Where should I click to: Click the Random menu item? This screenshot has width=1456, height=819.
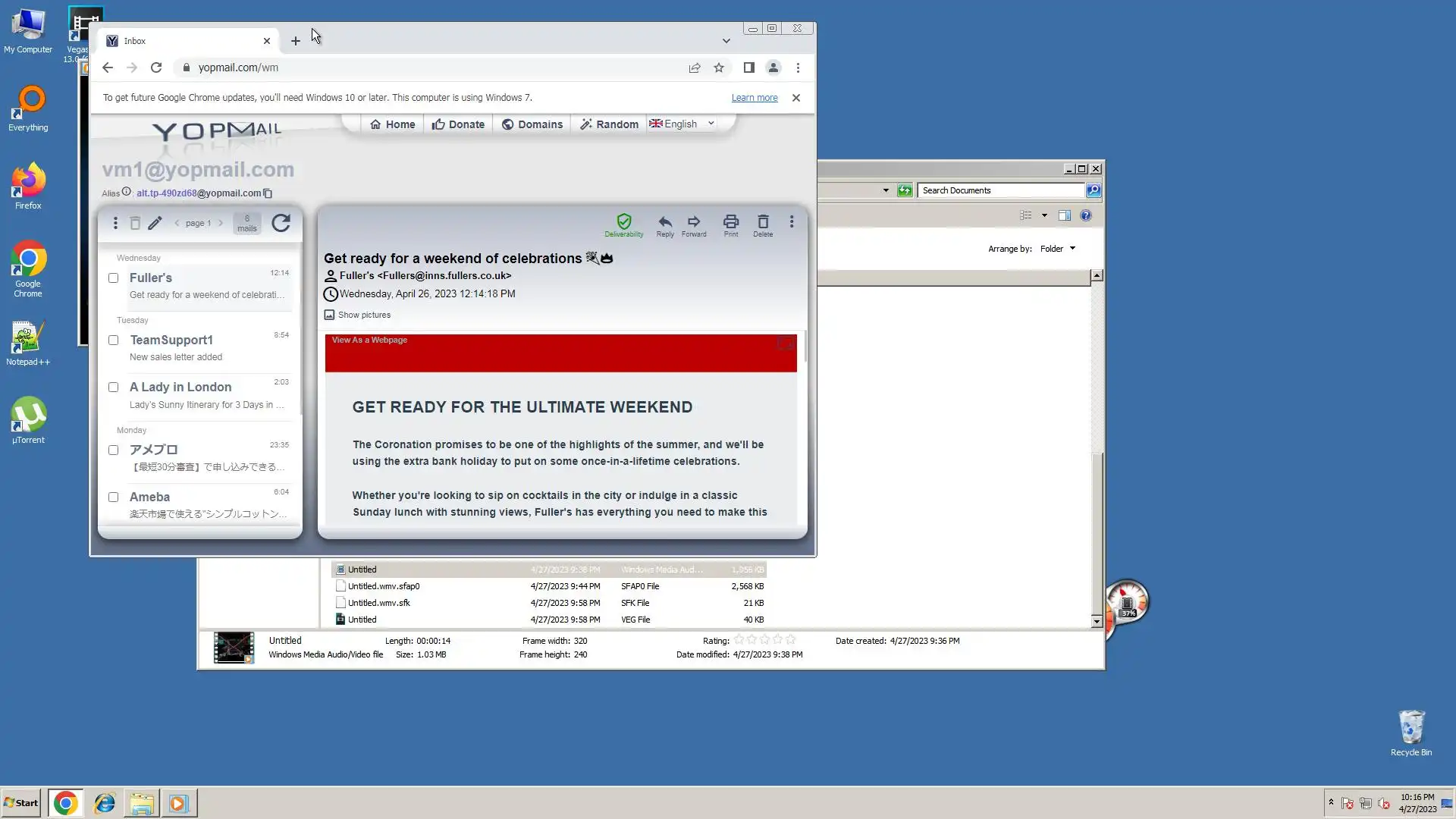(x=609, y=124)
